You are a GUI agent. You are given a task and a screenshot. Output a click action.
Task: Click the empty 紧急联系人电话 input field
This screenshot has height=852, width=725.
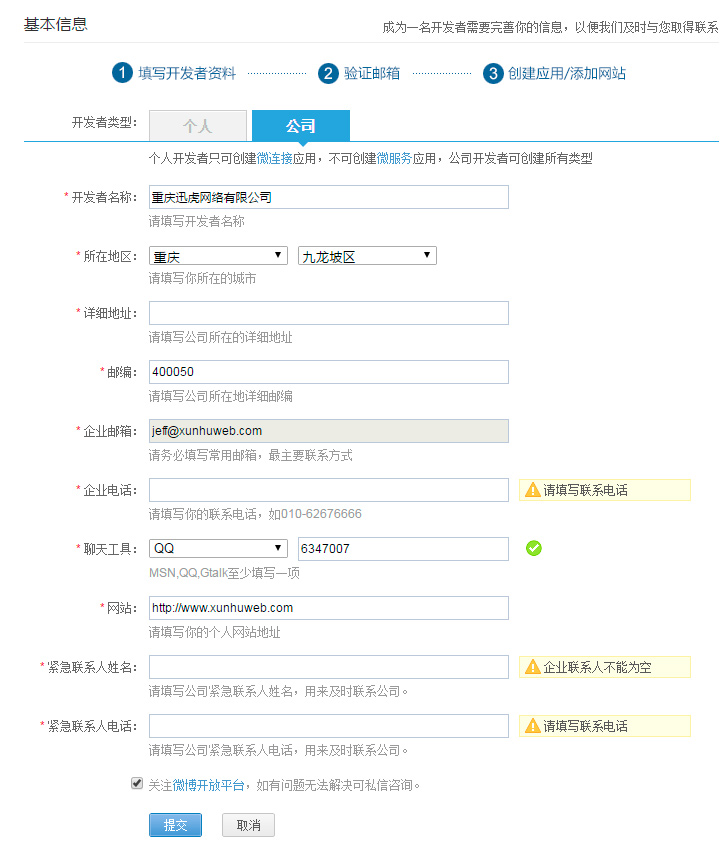click(x=329, y=725)
